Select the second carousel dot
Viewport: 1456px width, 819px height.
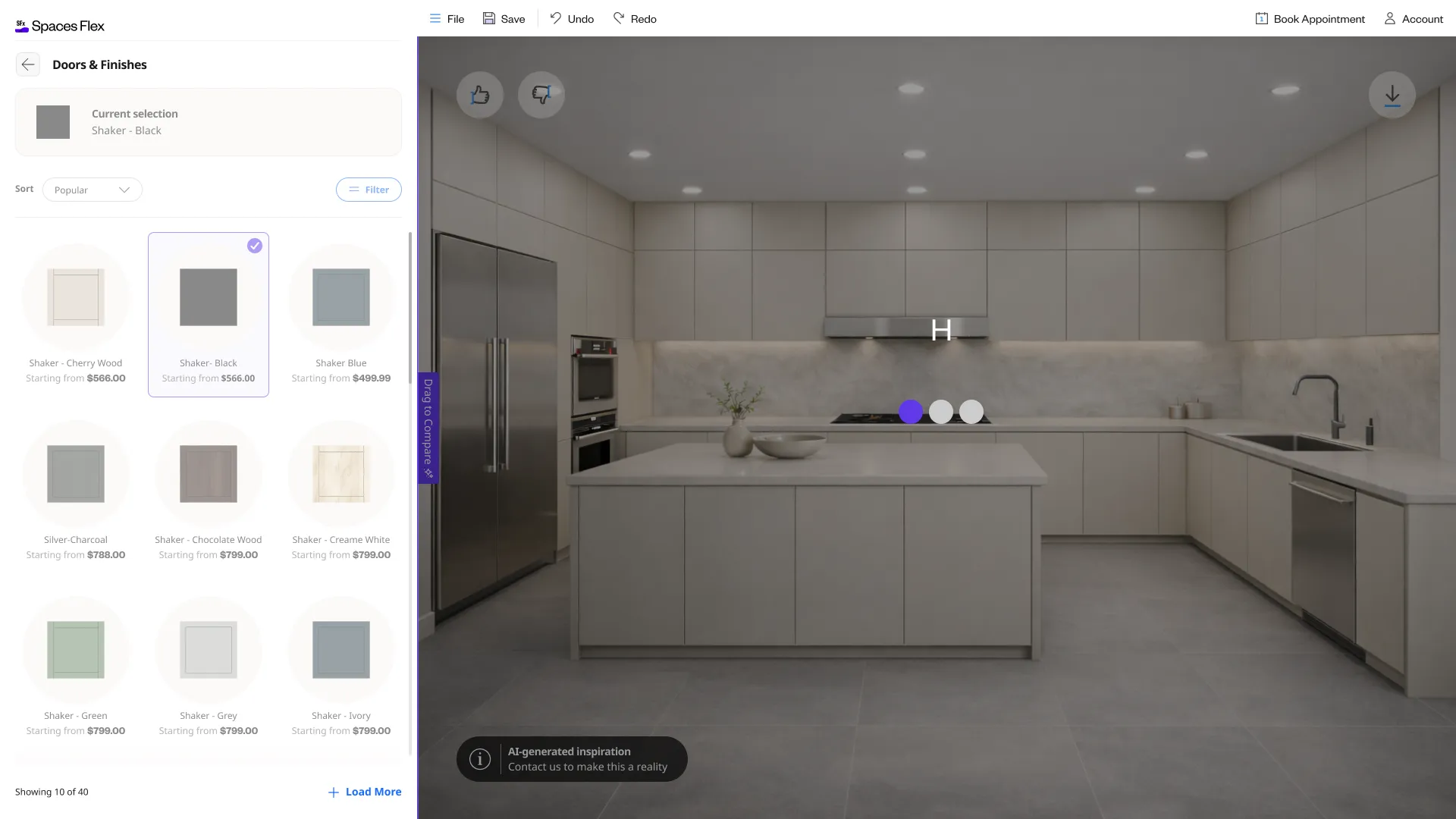pyautogui.click(x=941, y=412)
